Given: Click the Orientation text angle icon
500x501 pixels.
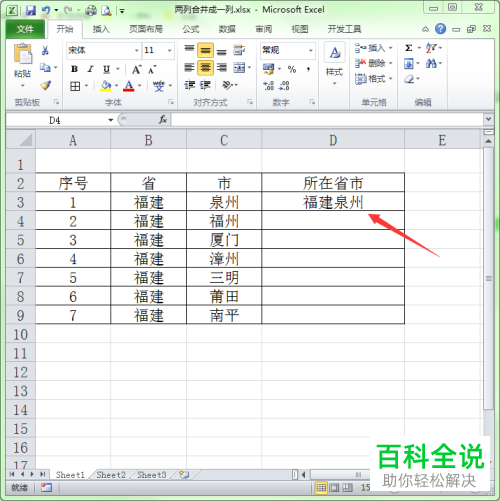Looking at the screenshot, I should point(227,85).
